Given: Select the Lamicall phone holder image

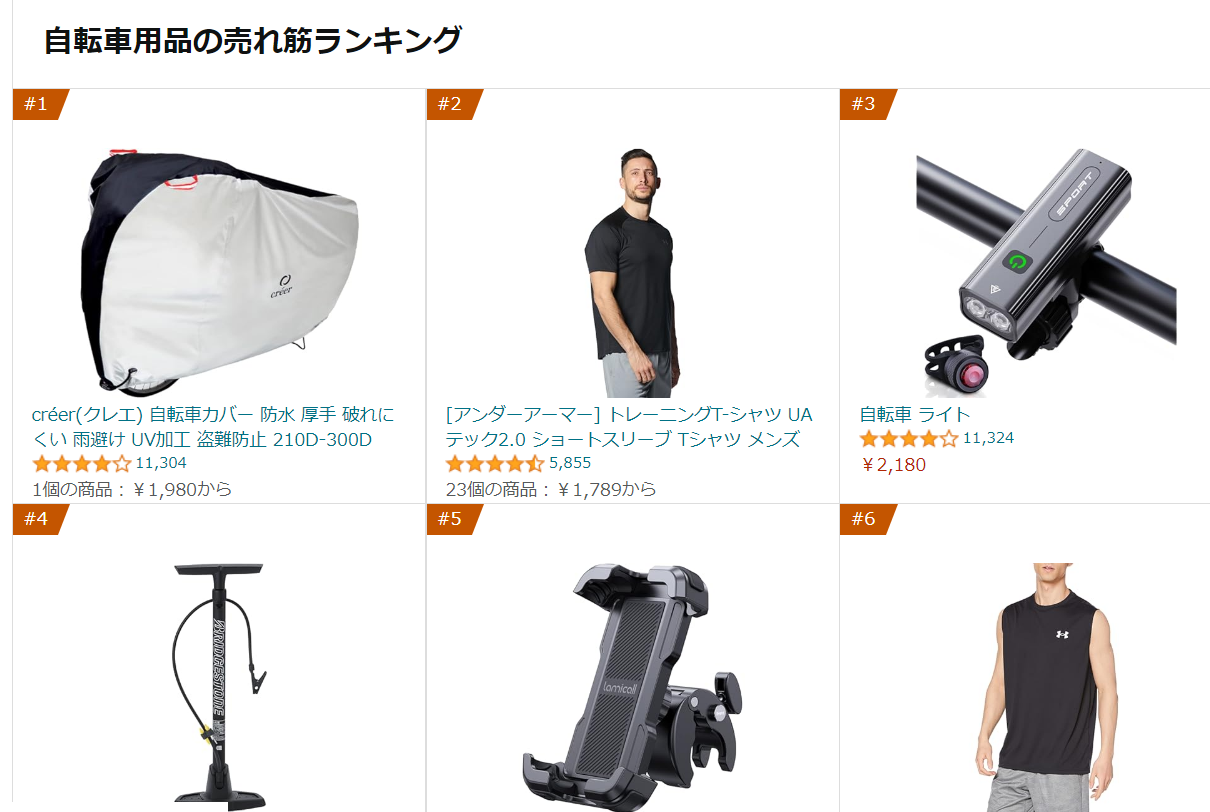Looking at the screenshot, I should point(632,686).
